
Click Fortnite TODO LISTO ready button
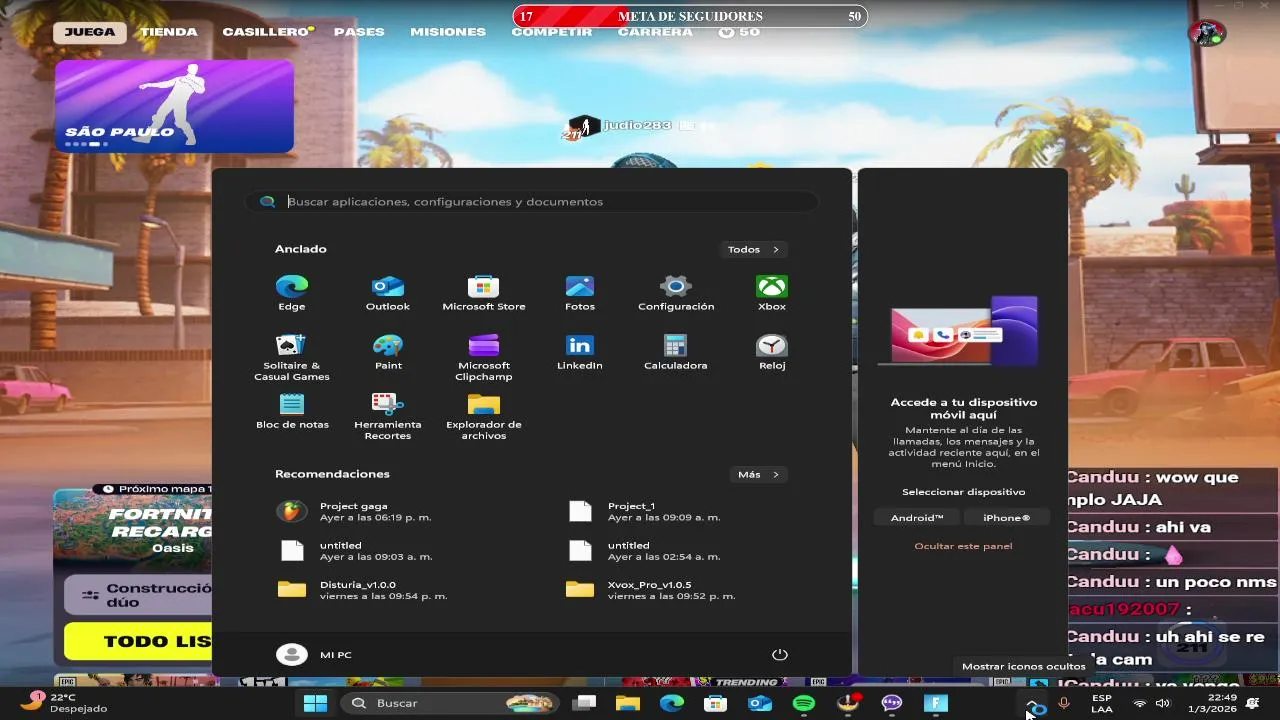tap(138, 642)
